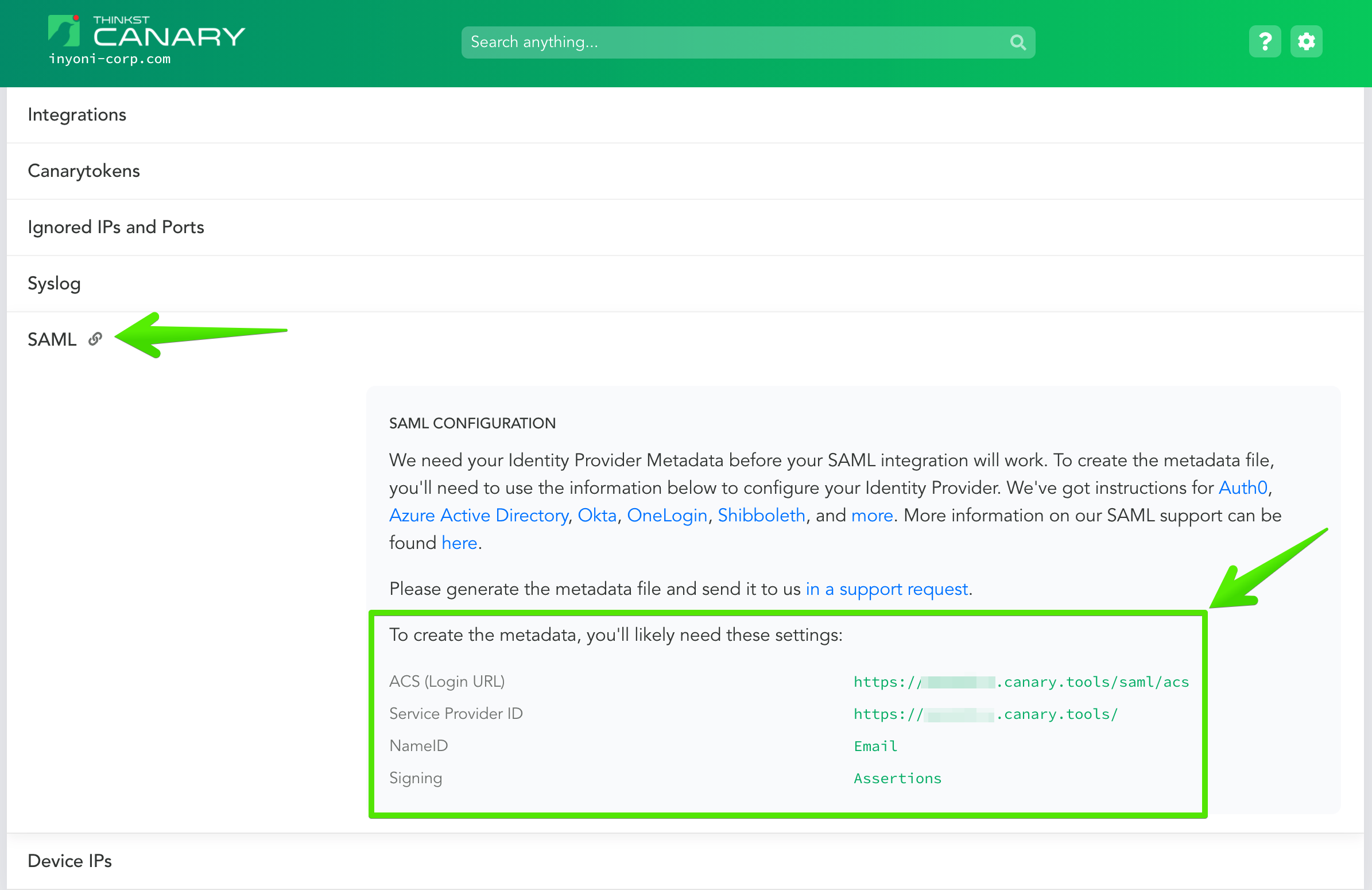Open the settings gear icon
The width and height of the screenshot is (1372, 890).
1307,41
